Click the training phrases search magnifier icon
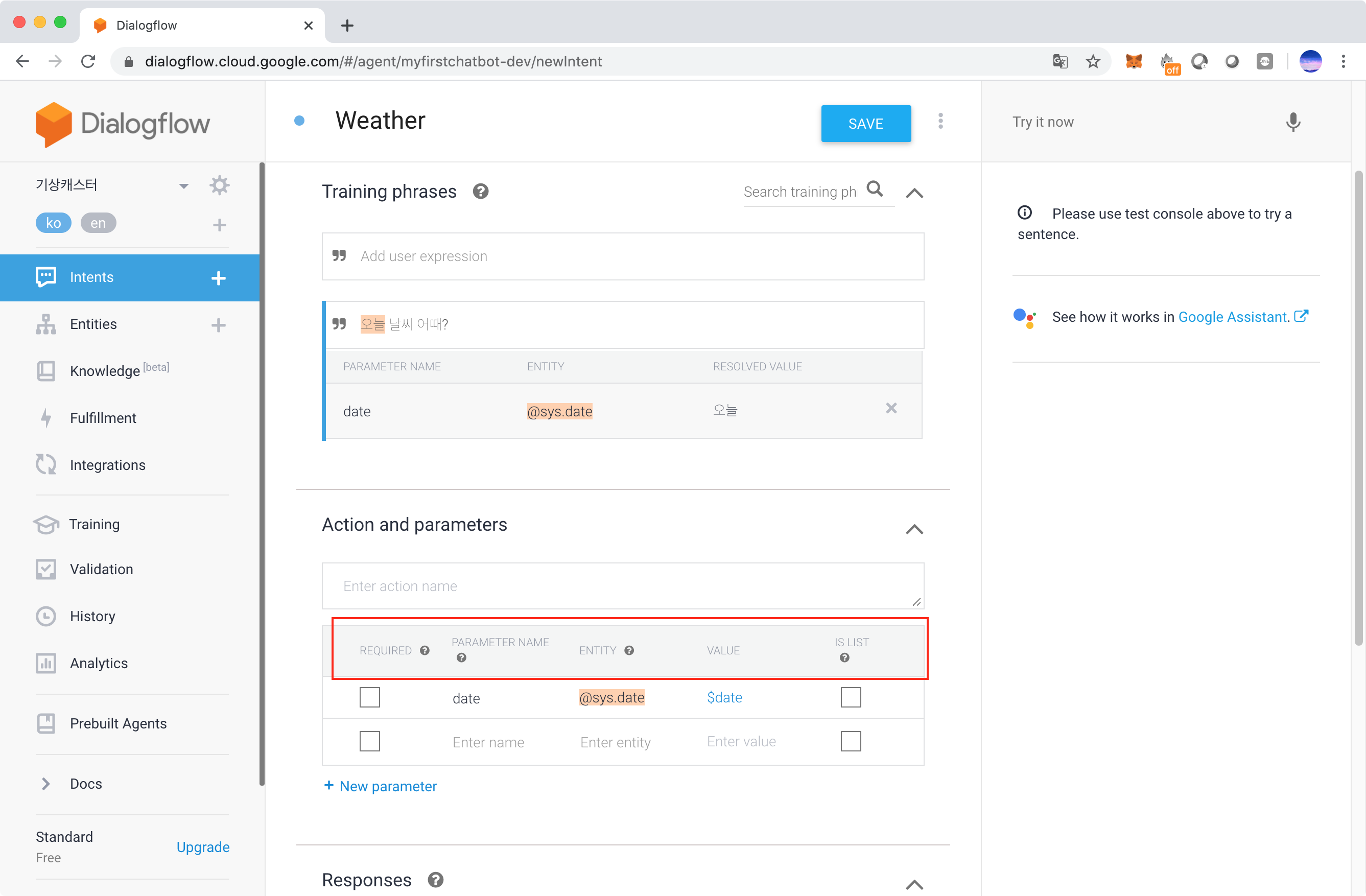 tap(874, 189)
